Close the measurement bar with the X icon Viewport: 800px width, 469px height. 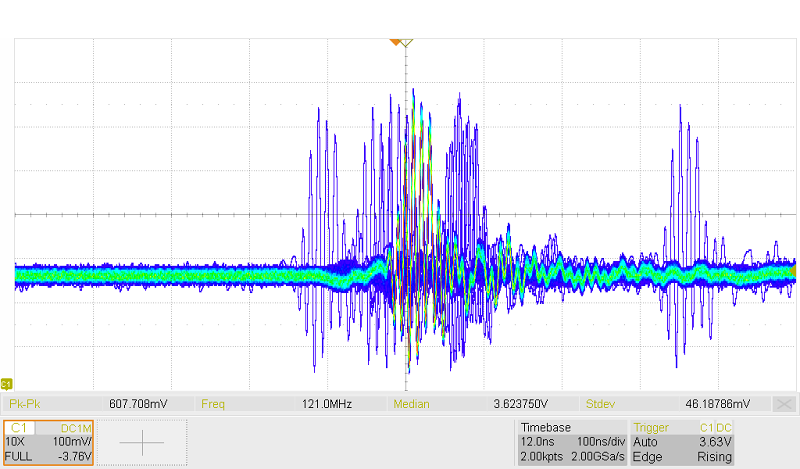785,404
